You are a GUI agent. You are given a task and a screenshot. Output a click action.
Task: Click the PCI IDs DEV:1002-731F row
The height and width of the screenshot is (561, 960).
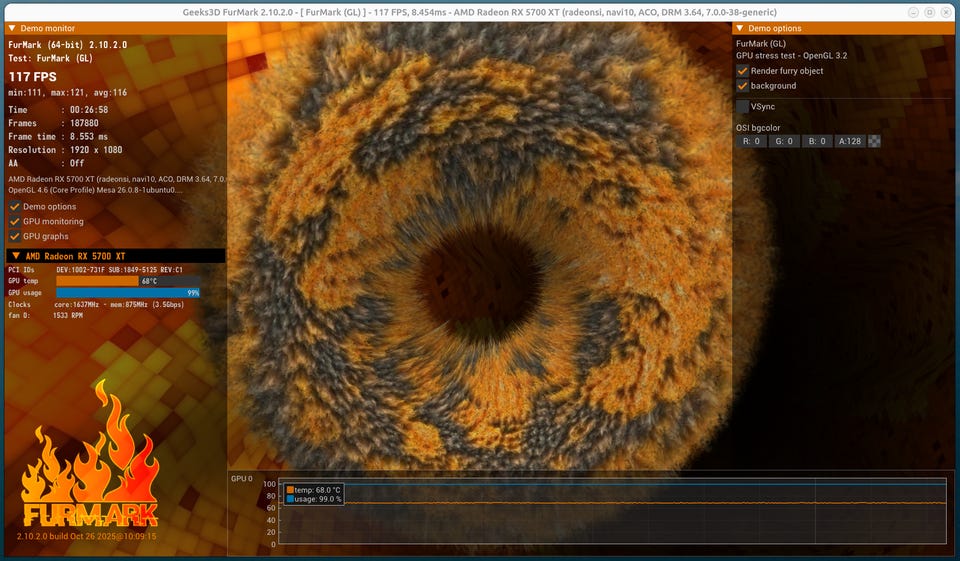click(x=96, y=269)
